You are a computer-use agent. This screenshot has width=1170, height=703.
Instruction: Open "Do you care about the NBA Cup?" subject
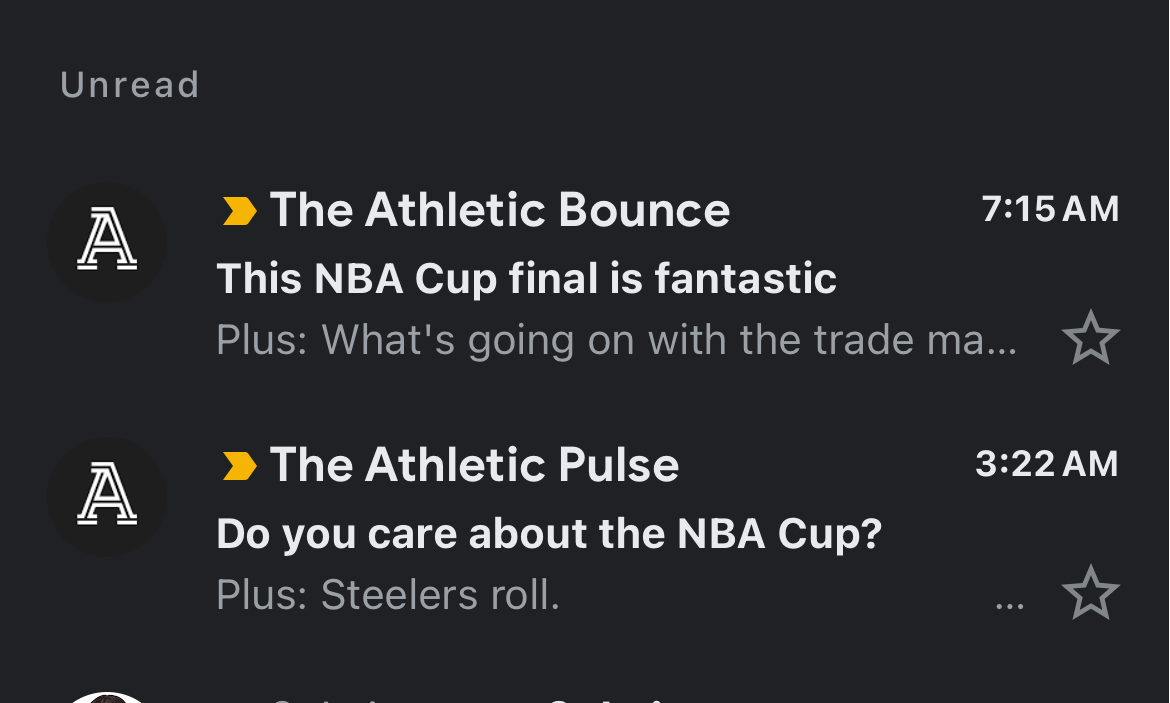click(x=549, y=533)
